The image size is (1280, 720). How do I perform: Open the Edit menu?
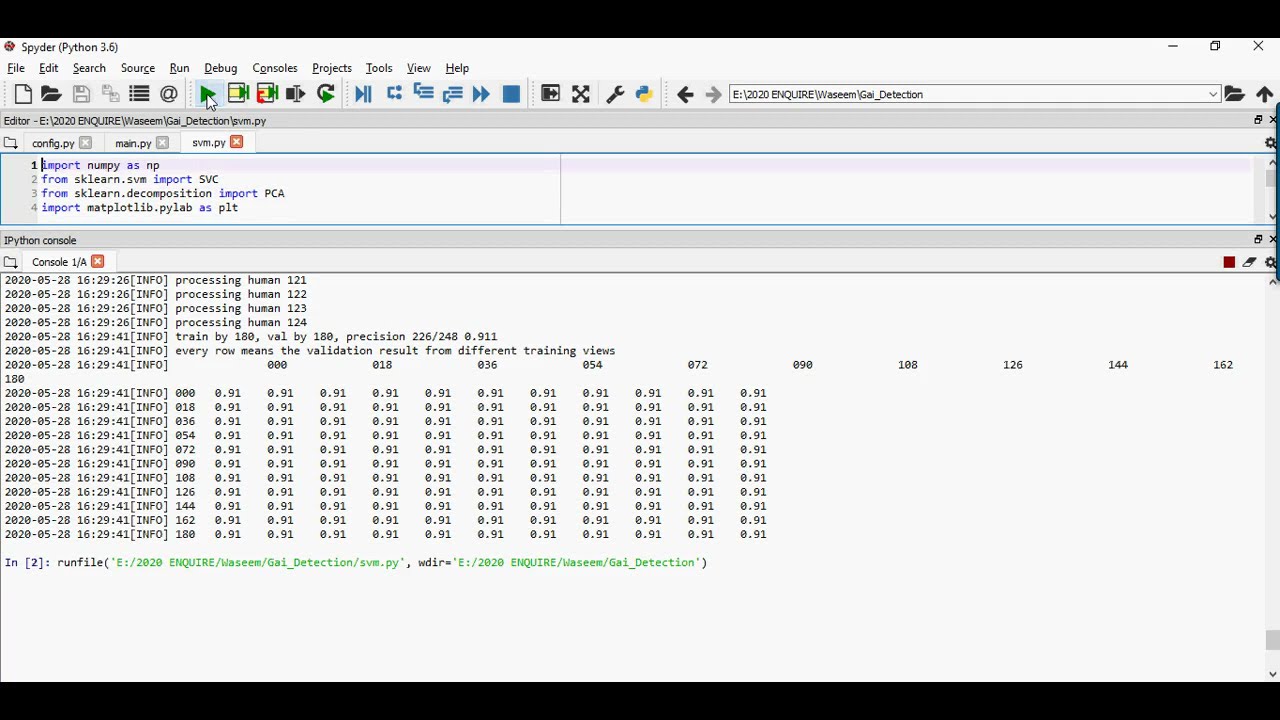pos(48,68)
